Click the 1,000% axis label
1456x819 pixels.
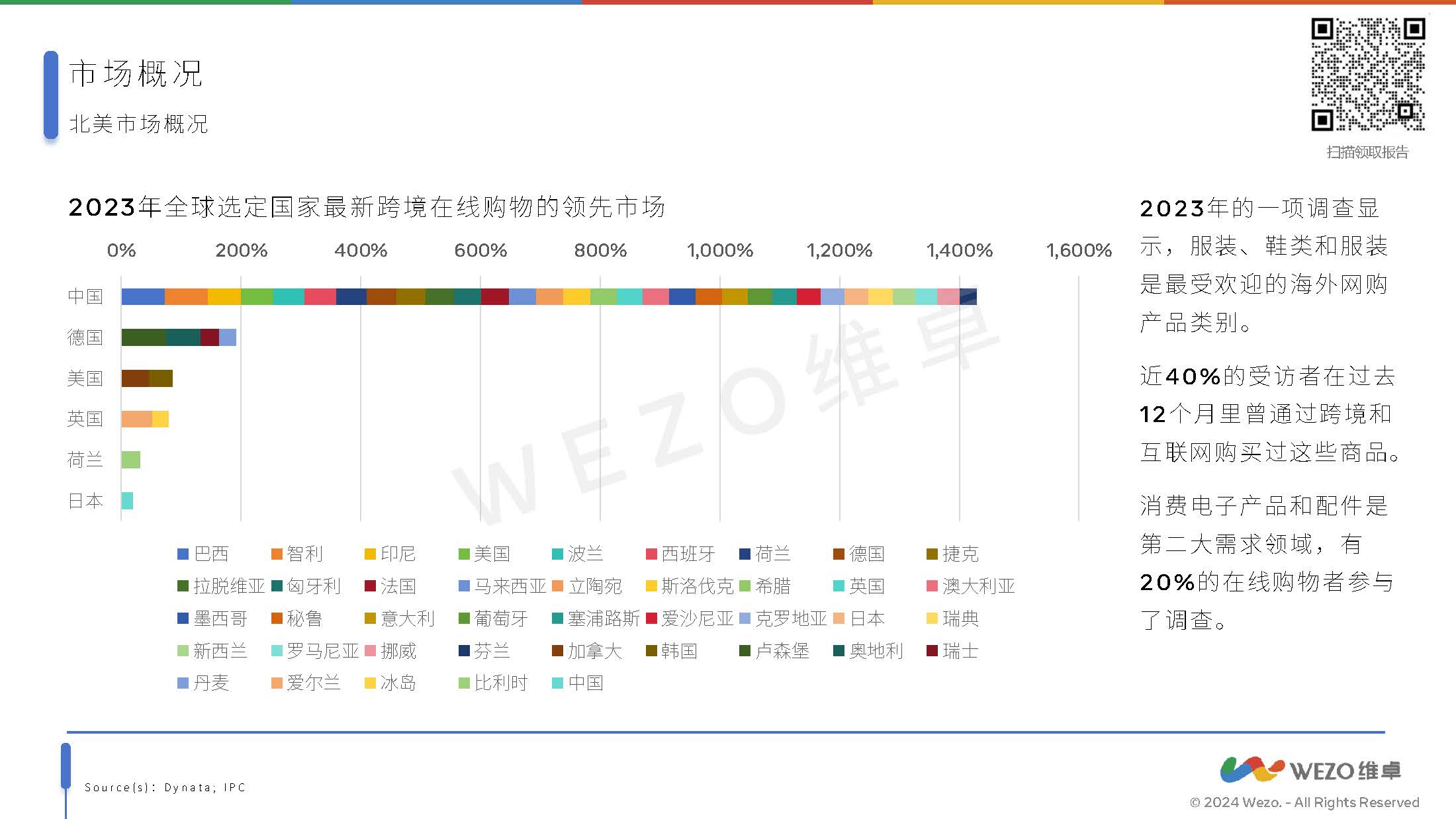[720, 250]
